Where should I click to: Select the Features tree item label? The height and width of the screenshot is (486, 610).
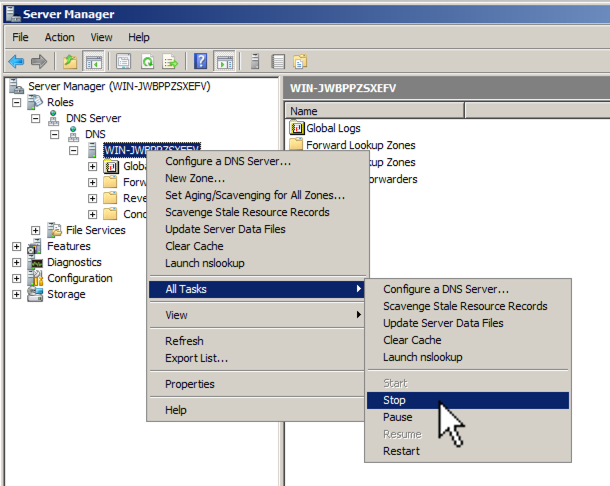69,246
